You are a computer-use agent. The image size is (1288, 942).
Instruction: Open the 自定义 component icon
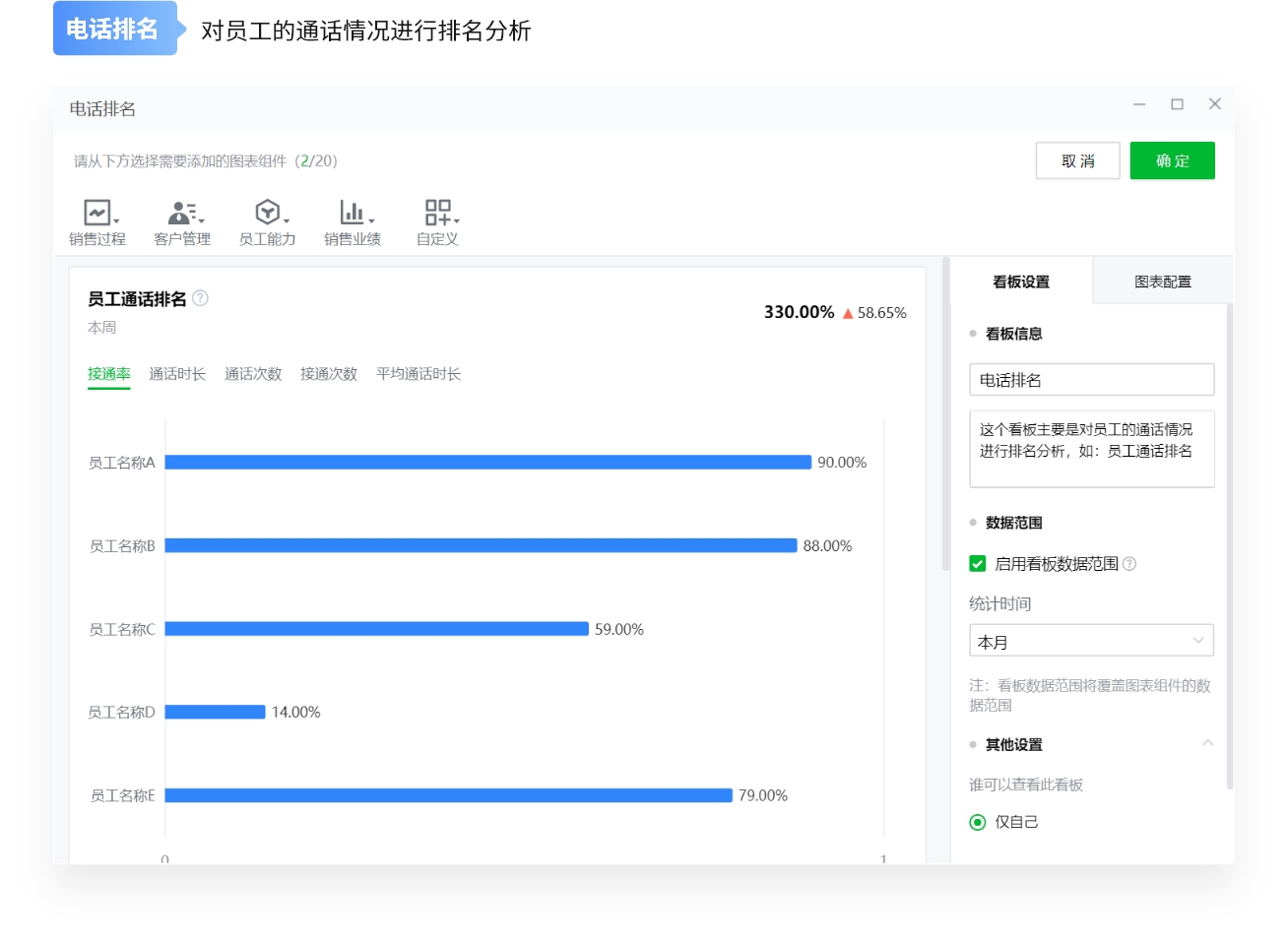coord(437,213)
